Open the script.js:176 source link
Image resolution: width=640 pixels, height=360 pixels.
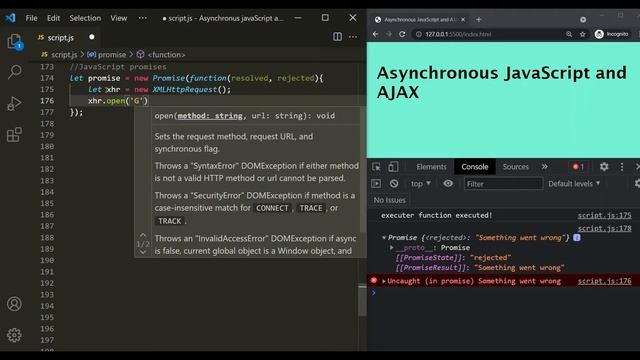click(604, 281)
